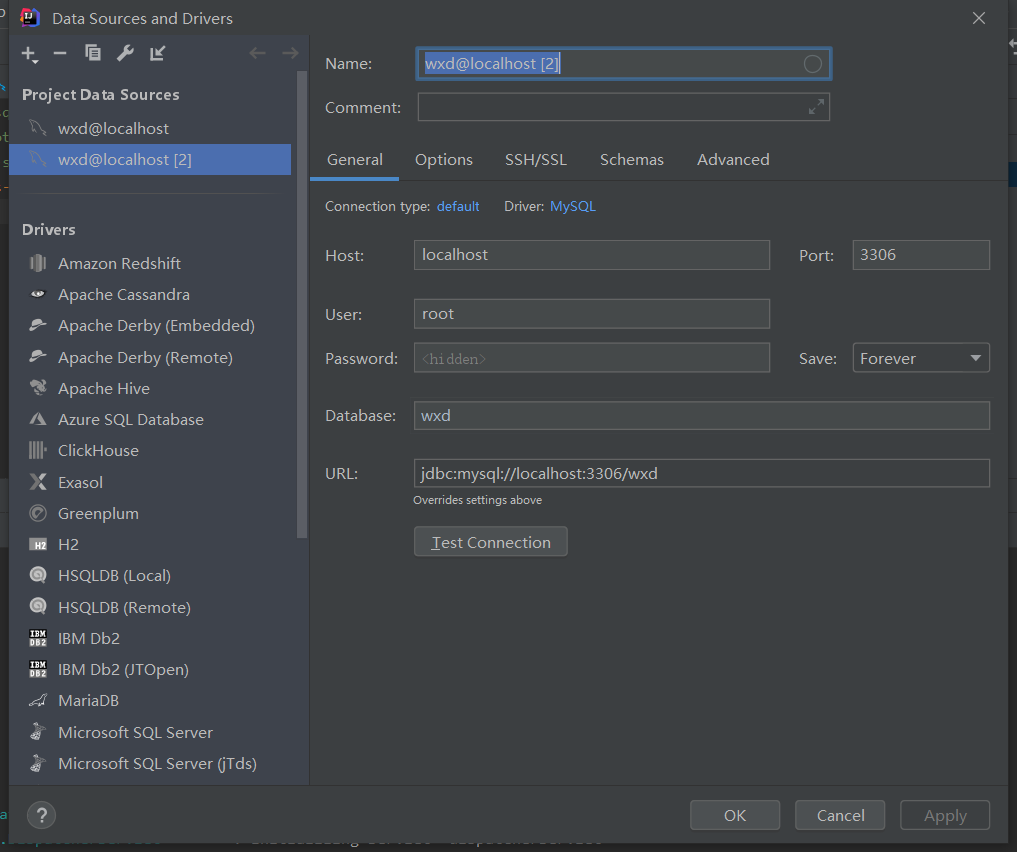This screenshot has width=1017, height=852.
Task: Open the Advanced tab
Action: [733, 160]
